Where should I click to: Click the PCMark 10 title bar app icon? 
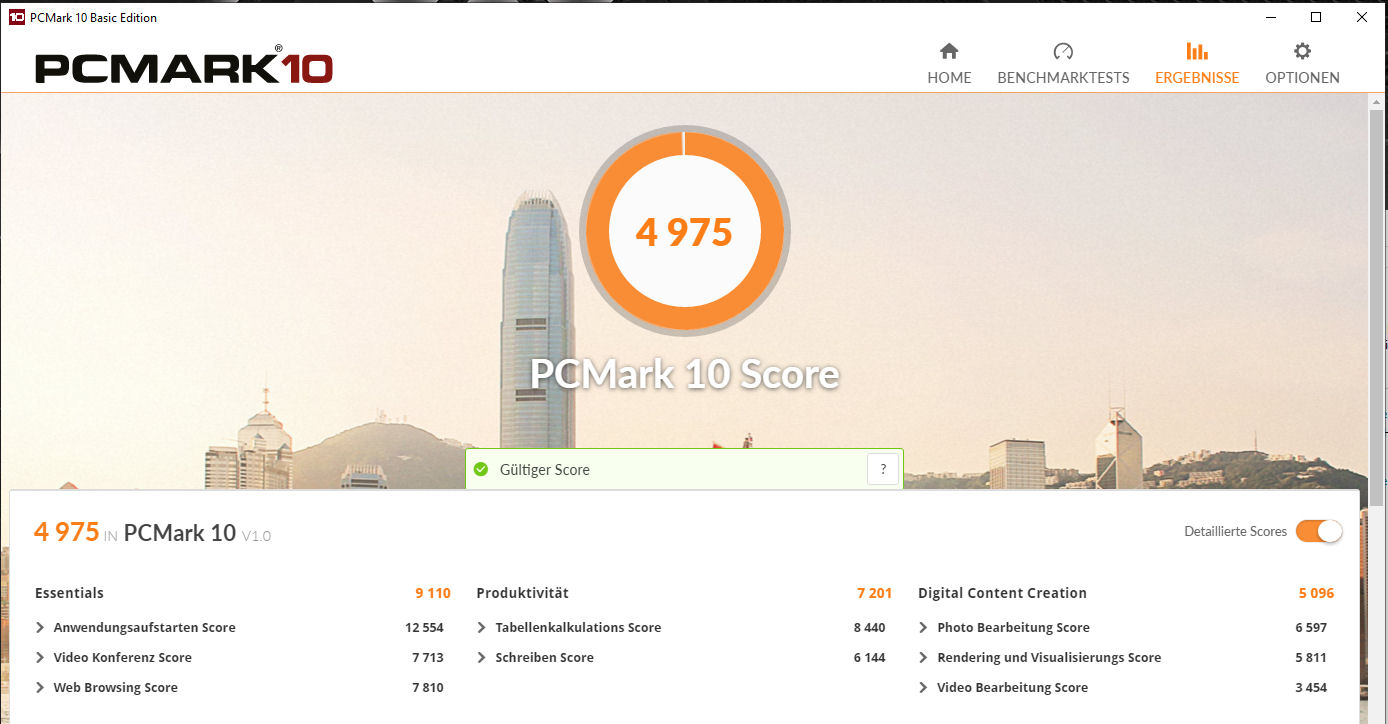click(16, 17)
